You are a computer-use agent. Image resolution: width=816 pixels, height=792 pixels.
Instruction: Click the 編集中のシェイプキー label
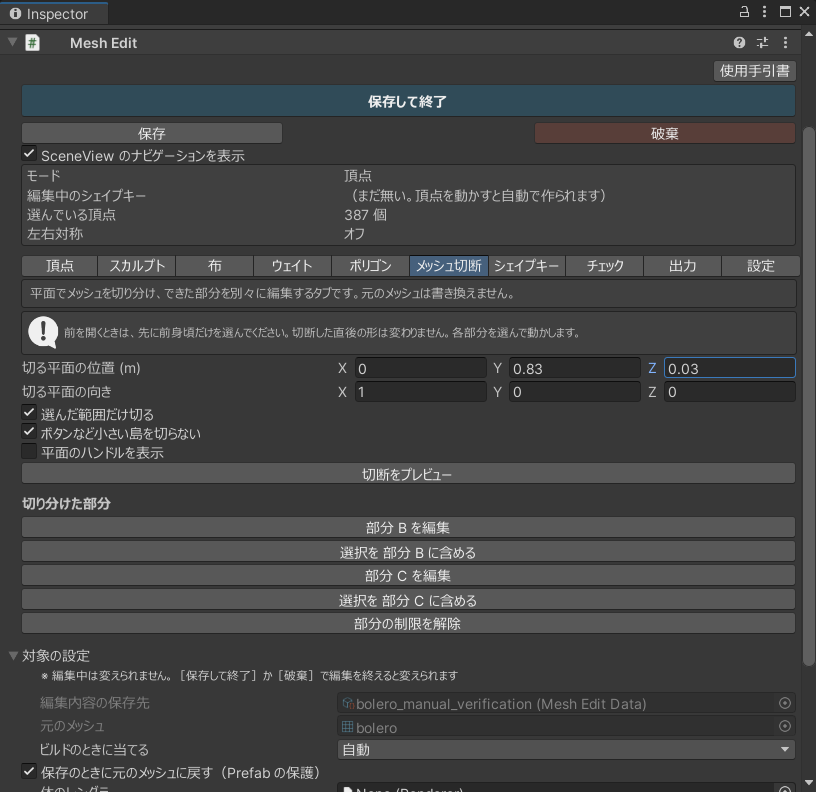pos(86,196)
